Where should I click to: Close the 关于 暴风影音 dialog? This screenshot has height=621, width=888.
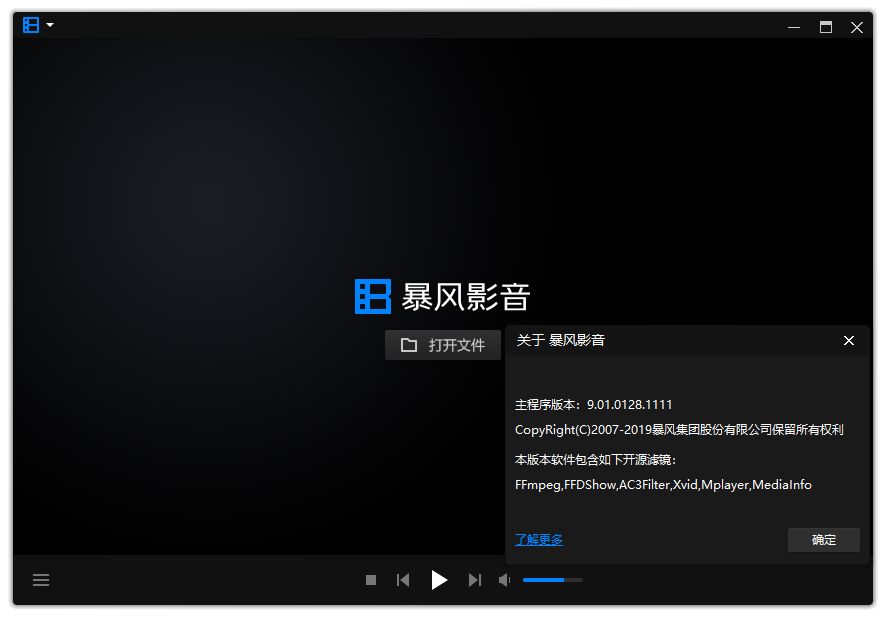point(849,340)
